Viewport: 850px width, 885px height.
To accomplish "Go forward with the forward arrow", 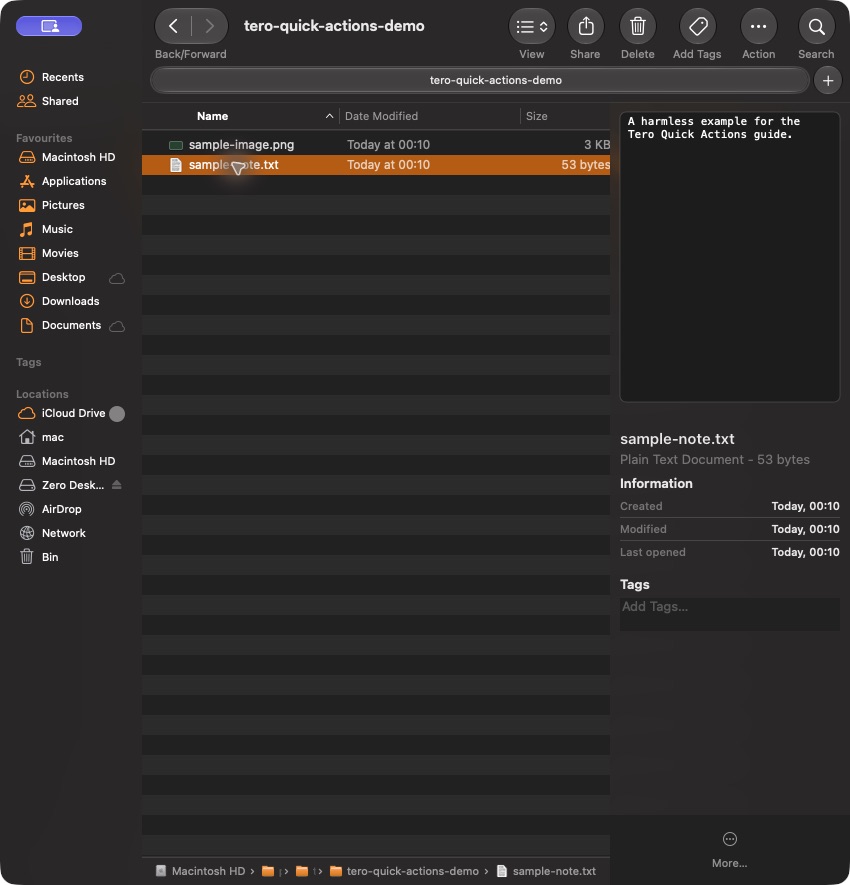I will click(x=209, y=26).
